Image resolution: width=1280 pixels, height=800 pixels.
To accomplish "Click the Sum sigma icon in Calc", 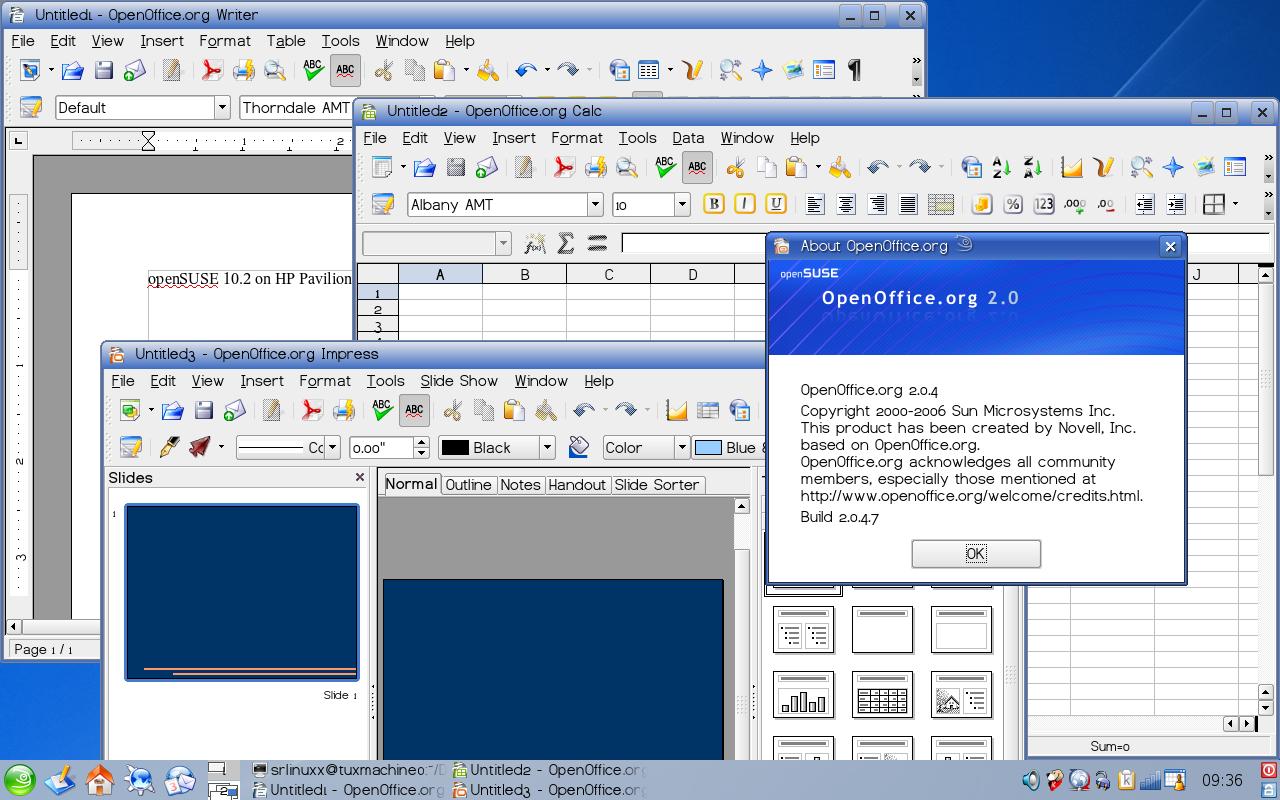I will coord(566,243).
